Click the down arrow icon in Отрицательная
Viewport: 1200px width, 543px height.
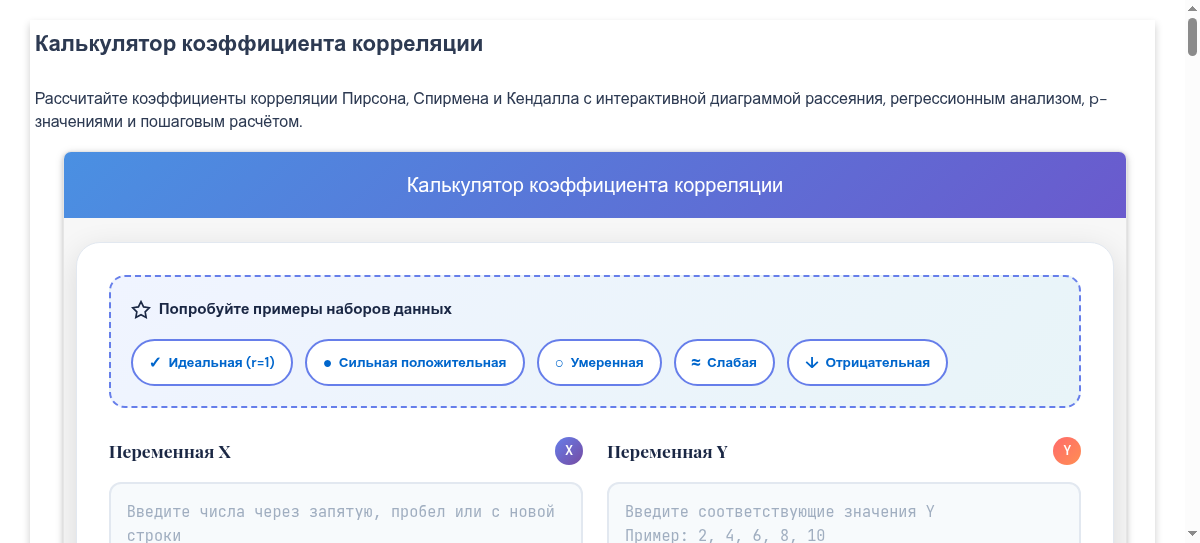coord(811,363)
